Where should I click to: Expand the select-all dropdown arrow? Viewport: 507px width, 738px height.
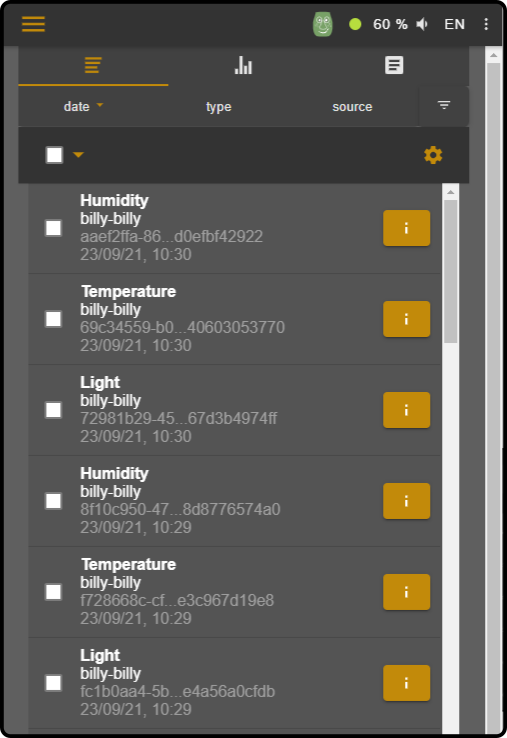point(79,155)
